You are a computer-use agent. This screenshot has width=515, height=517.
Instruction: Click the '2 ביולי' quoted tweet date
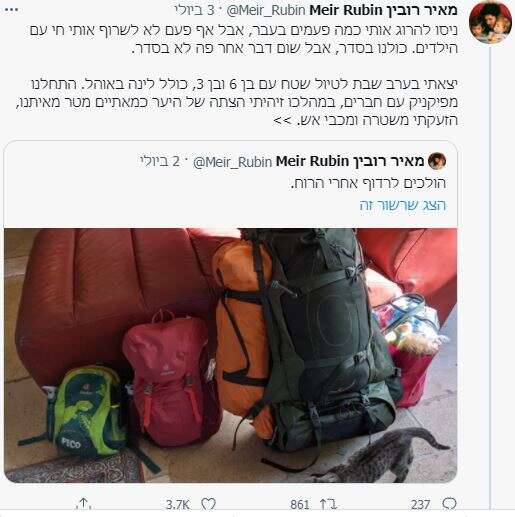click(x=160, y=162)
